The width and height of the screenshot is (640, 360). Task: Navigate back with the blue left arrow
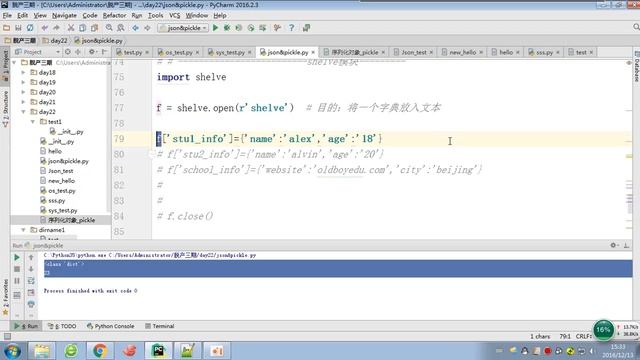click(135, 28)
